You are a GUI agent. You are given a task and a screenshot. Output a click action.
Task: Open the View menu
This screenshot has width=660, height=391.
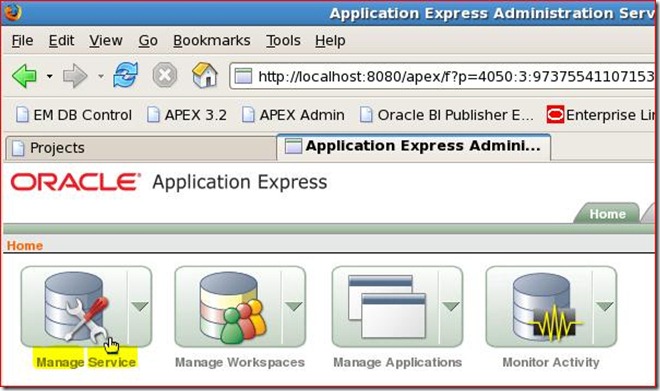tap(106, 41)
